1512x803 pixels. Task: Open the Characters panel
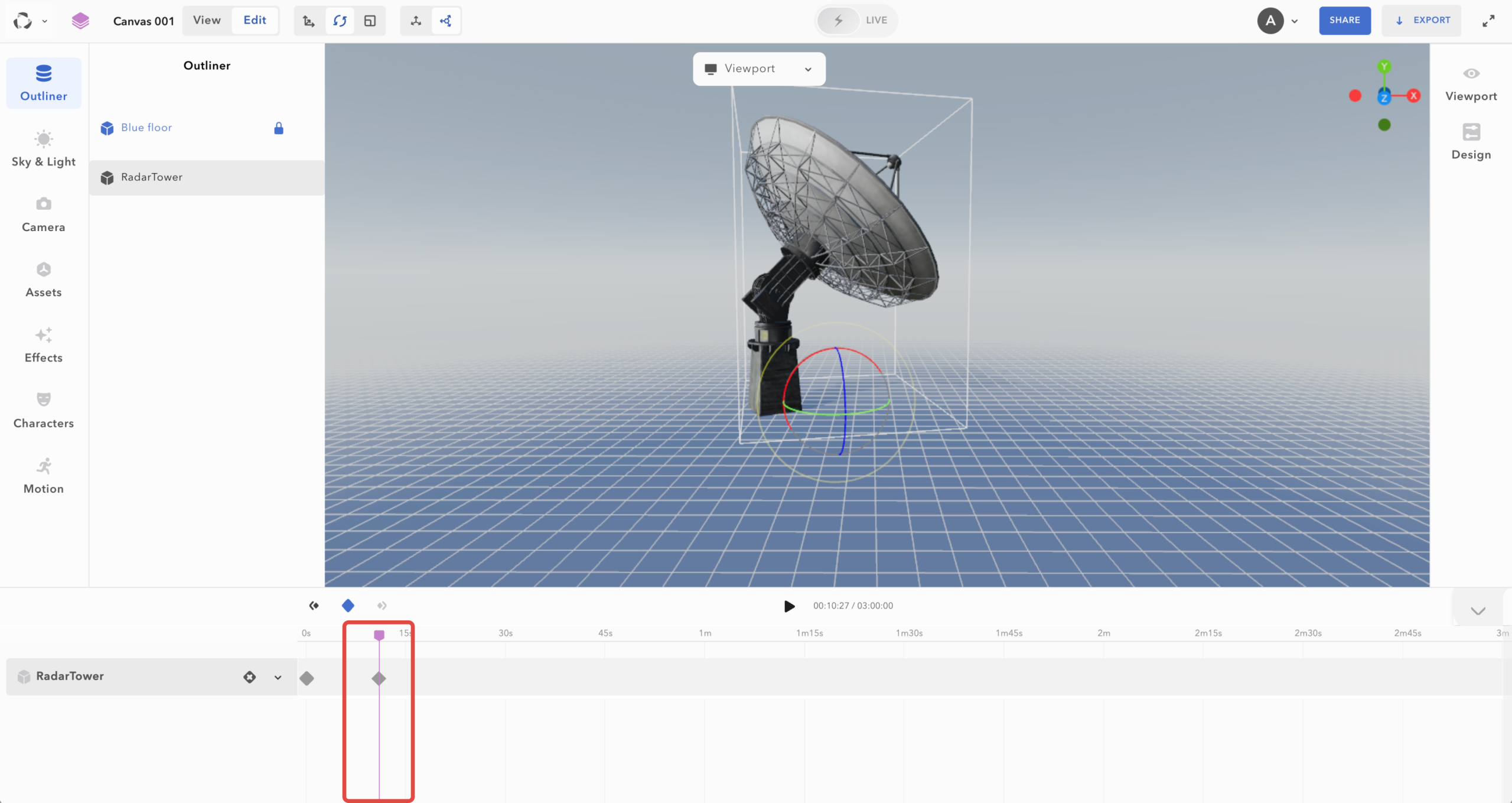[x=43, y=409]
